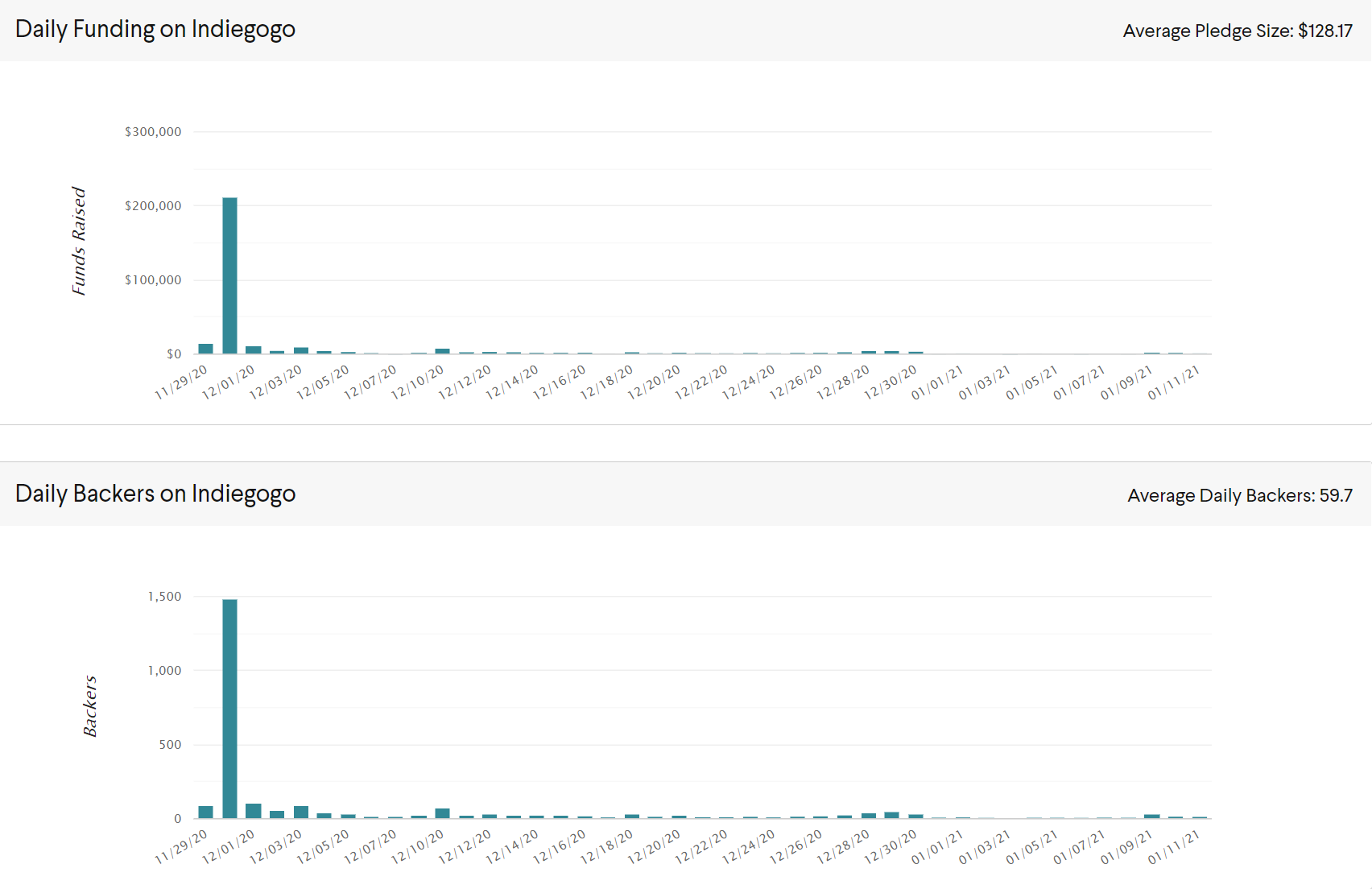Click the $200,000 axis label
This screenshot has width=1372, height=889.
click(153, 205)
